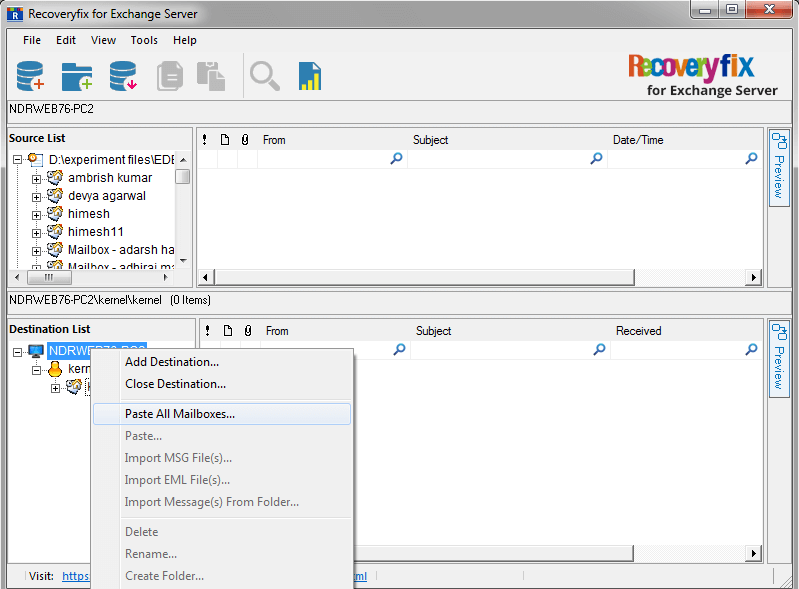Click the computer icon in Destination List
799x589 pixels.
coord(36,351)
